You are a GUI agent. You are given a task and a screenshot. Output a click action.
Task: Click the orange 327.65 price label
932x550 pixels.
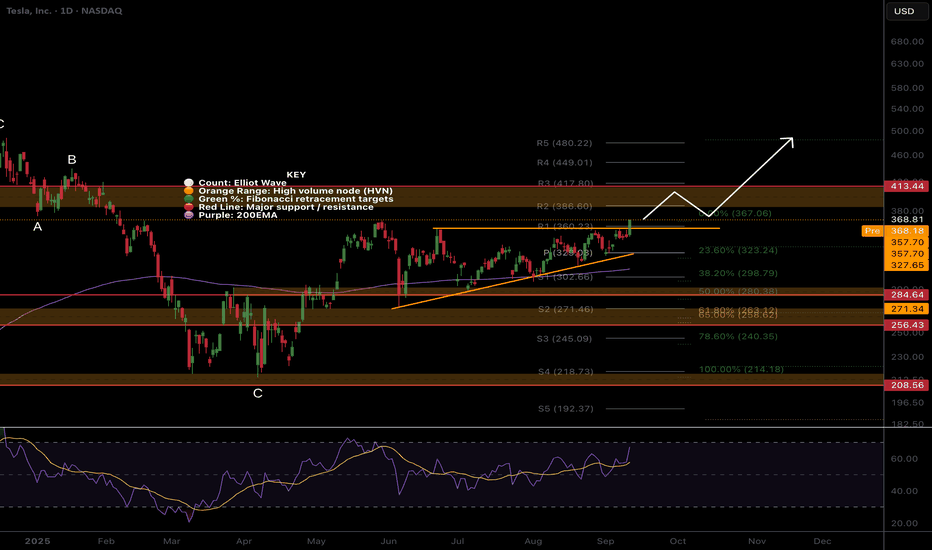[907, 265]
